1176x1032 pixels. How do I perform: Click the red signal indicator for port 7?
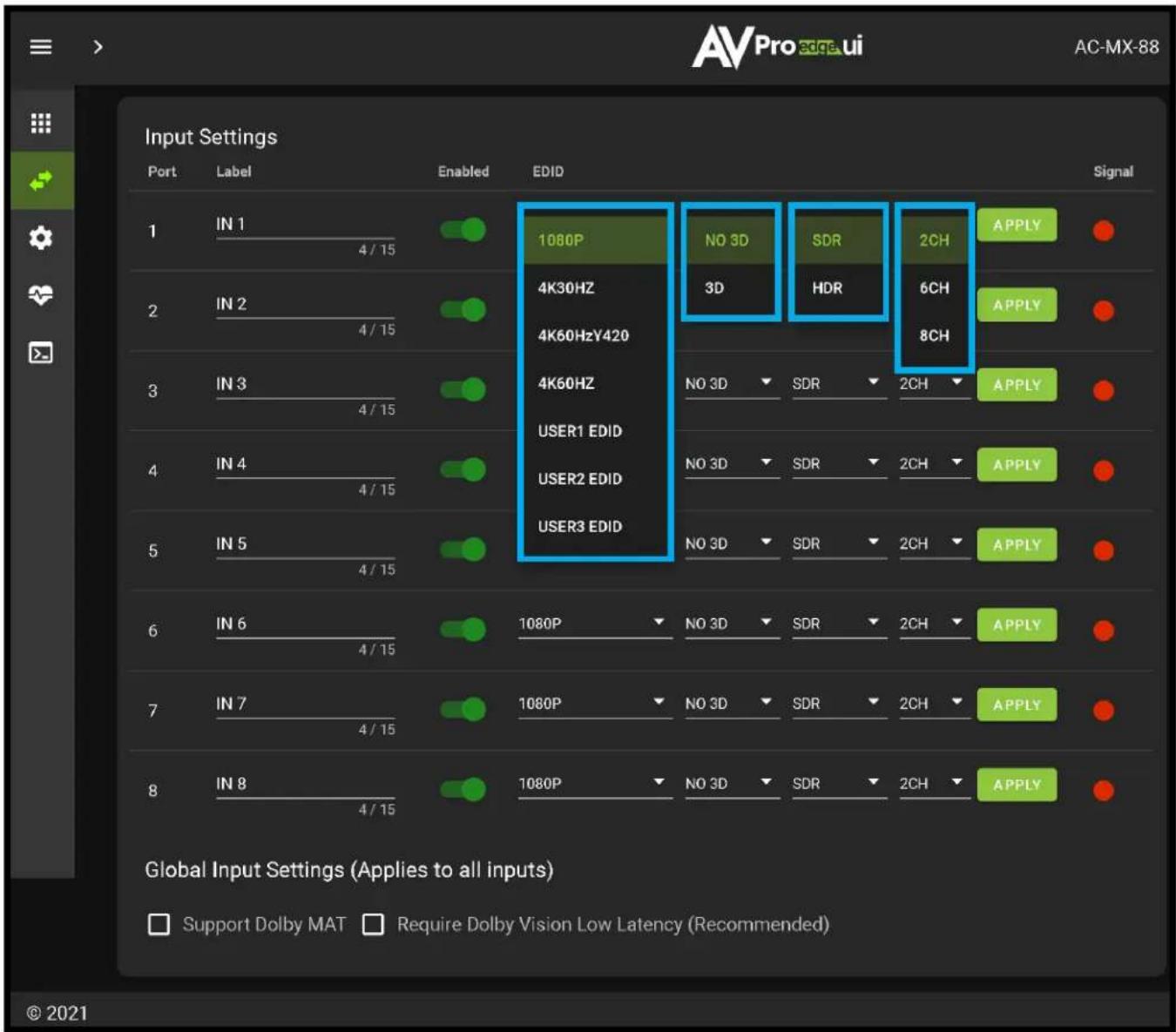[1104, 711]
